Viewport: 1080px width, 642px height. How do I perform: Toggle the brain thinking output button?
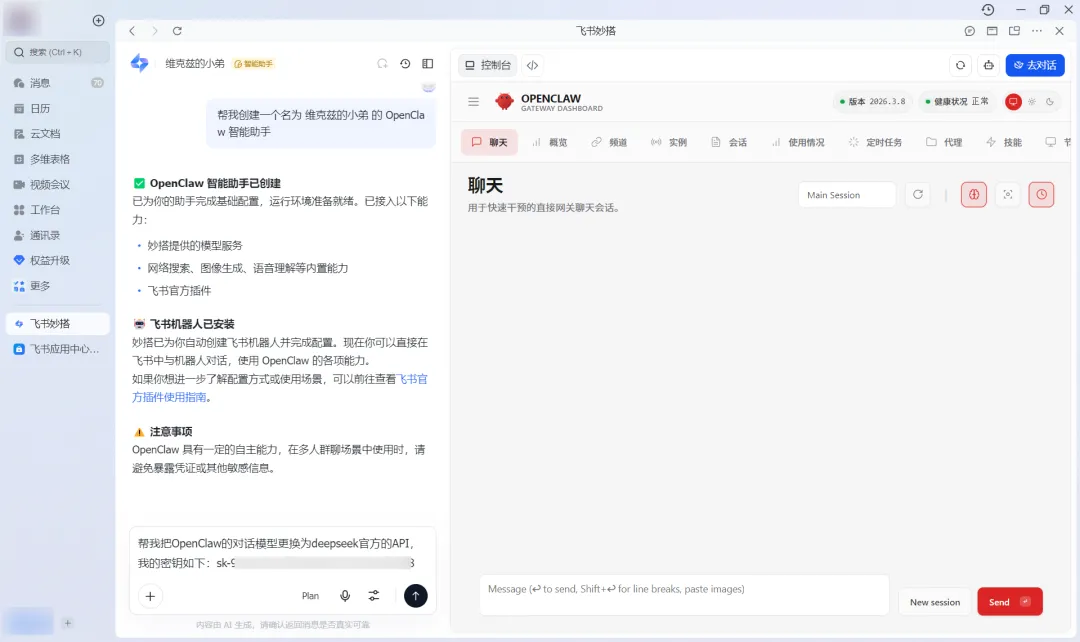click(974, 195)
